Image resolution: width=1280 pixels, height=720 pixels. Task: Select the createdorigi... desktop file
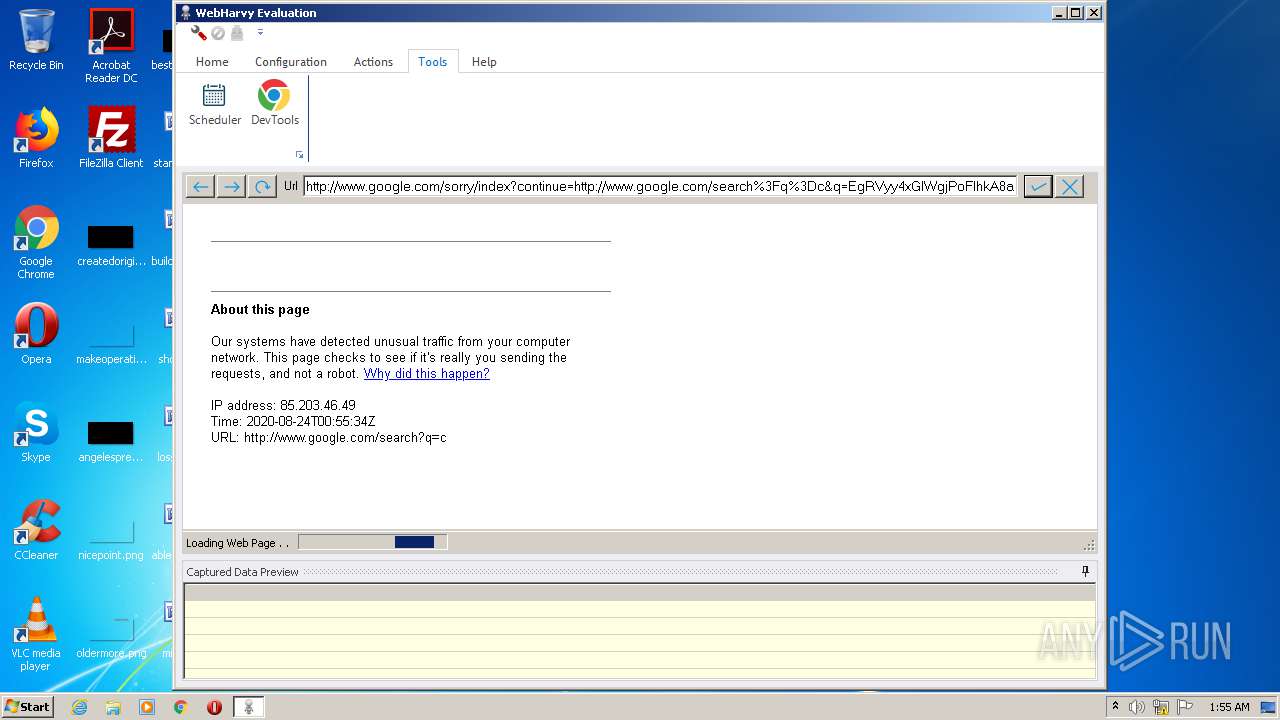point(111,245)
